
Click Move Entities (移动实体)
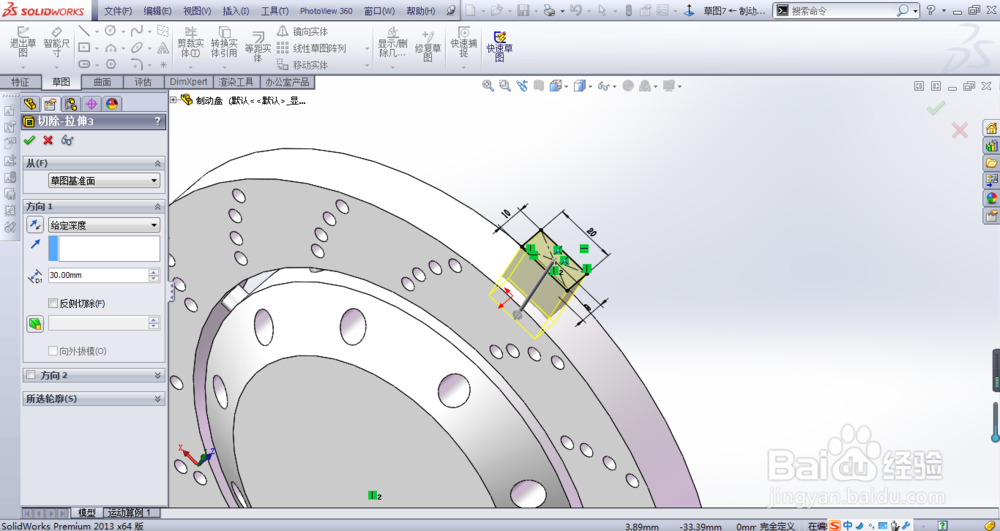point(303,64)
